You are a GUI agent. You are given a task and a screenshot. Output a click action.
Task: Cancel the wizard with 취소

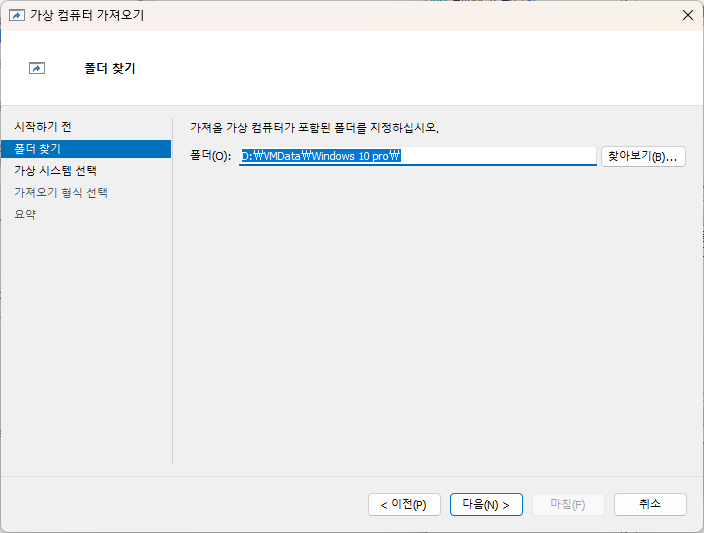[650, 504]
